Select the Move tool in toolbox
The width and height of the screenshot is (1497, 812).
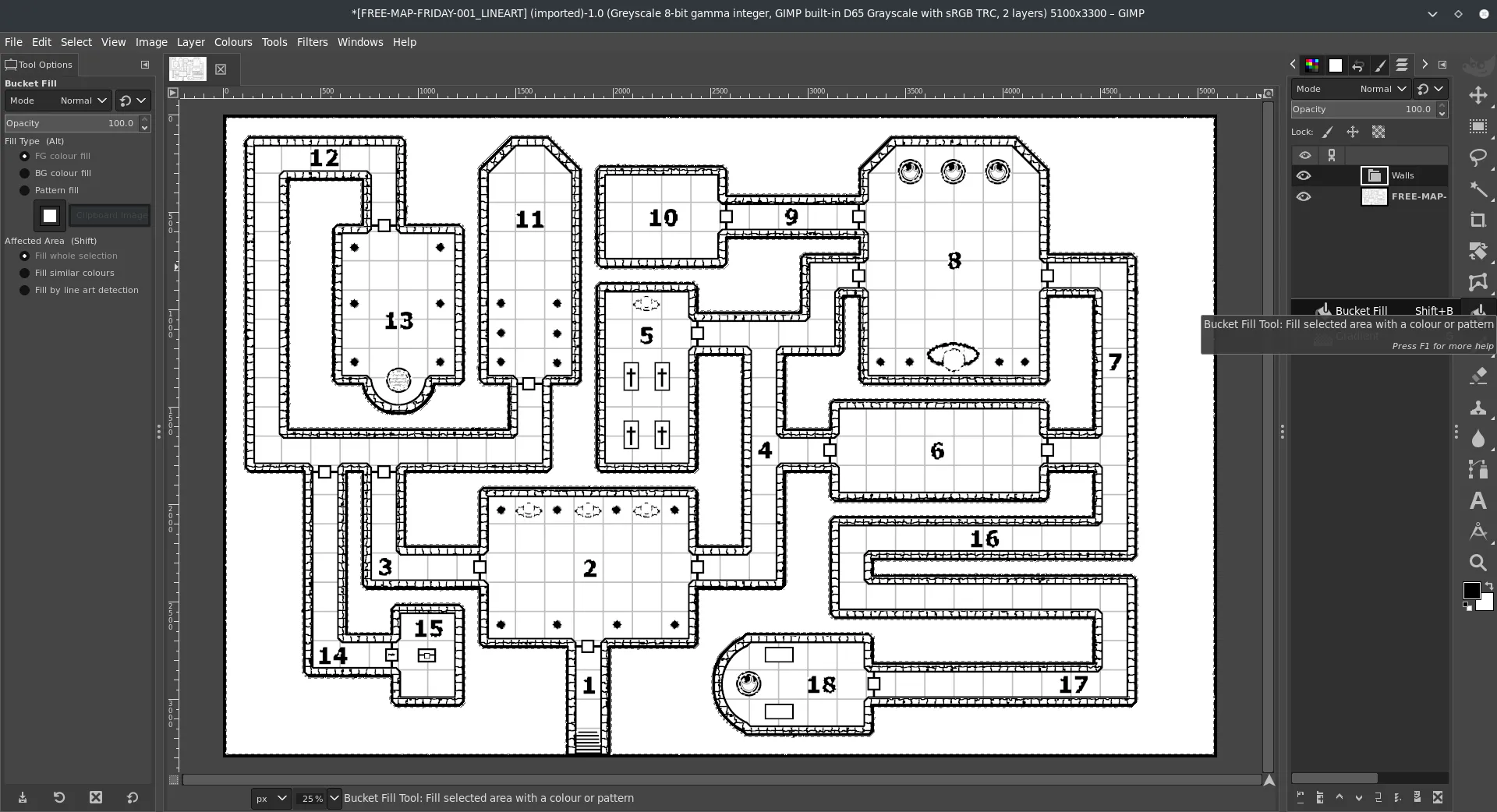1478,95
